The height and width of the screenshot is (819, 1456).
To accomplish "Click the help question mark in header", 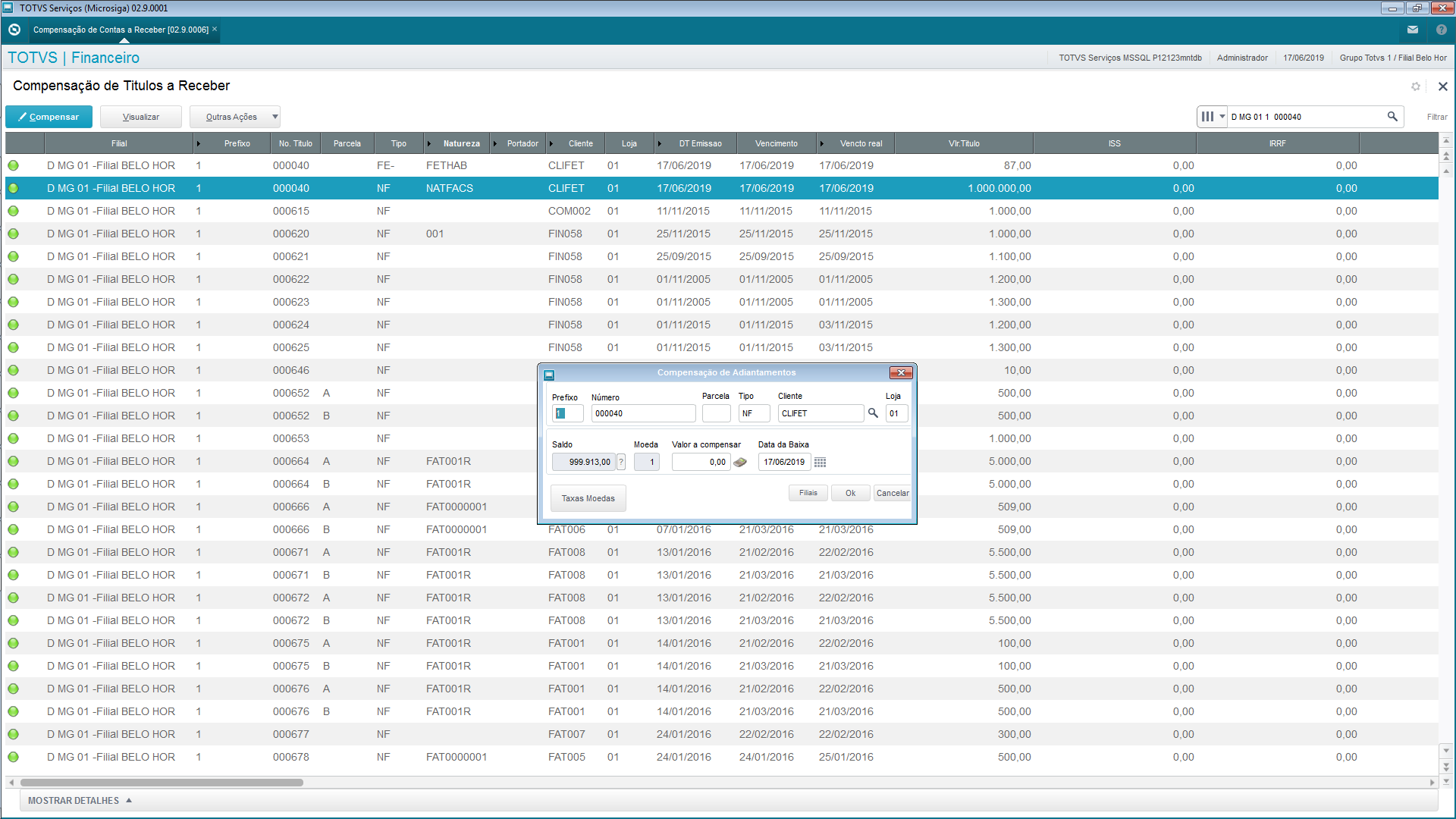I will click(x=1441, y=30).
